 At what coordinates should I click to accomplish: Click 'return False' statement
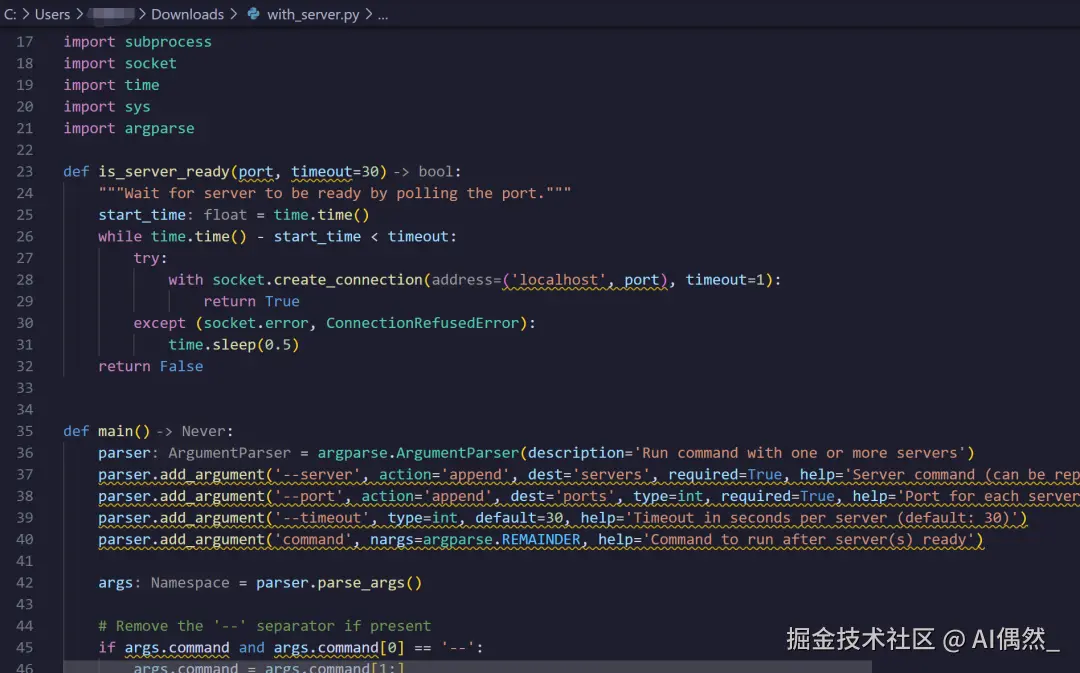(x=151, y=366)
